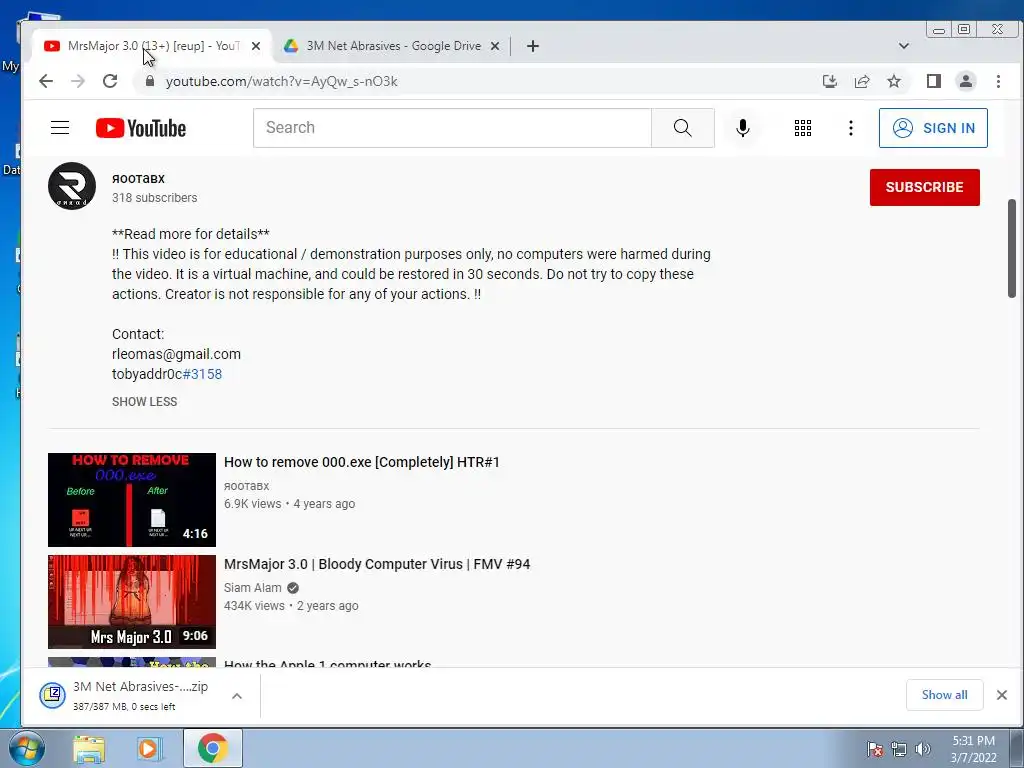The width and height of the screenshot is (1024, 768).
Task: Expand options for downloaded zip file
Action: [x=237, y=696]
